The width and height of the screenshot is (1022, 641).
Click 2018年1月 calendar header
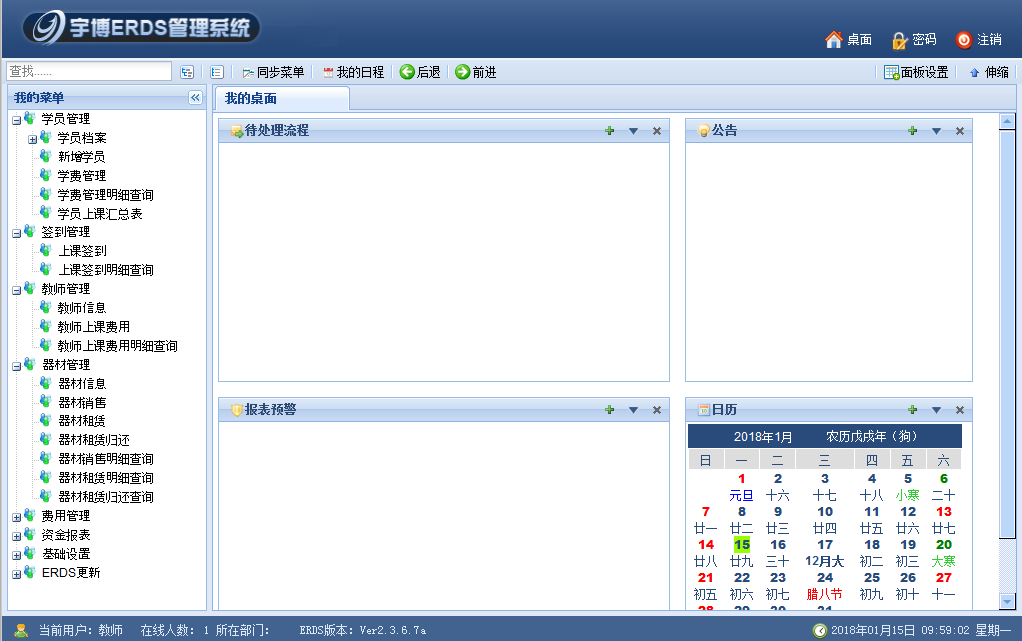click(x=763, y=437)
